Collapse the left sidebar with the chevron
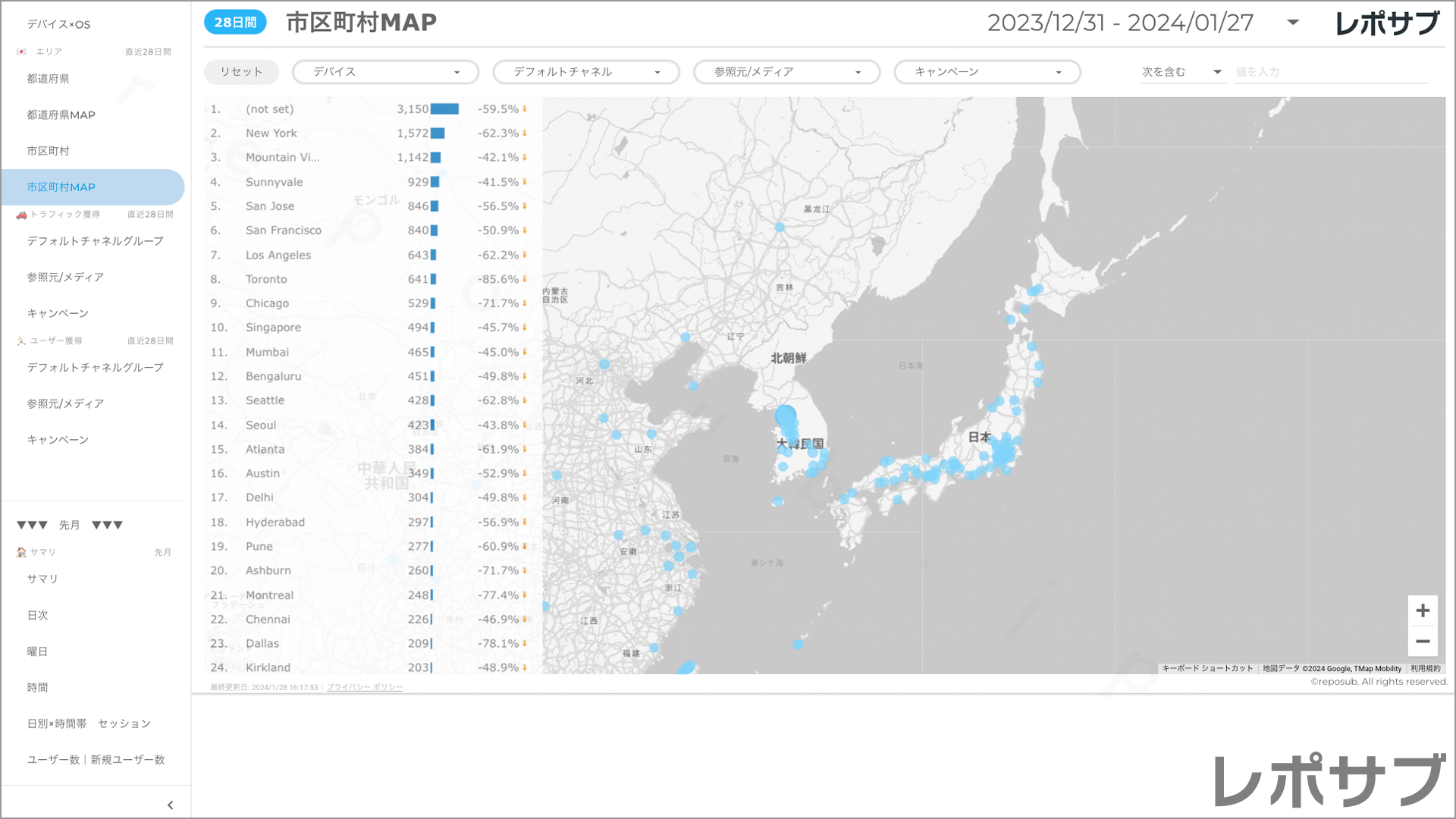1456x819 pixels. [x=170, y=805]
